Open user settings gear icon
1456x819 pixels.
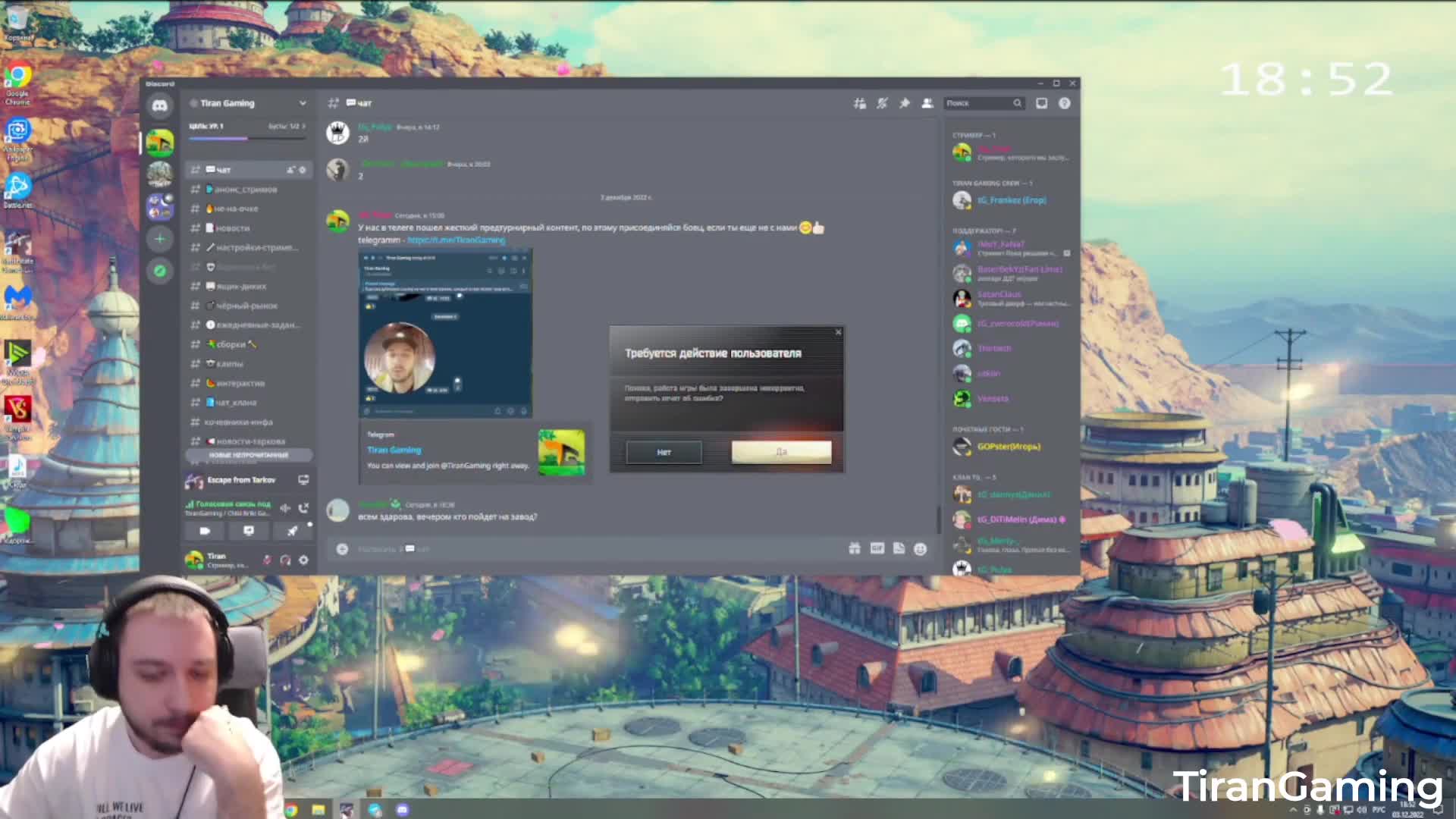(x=303, y=560)
